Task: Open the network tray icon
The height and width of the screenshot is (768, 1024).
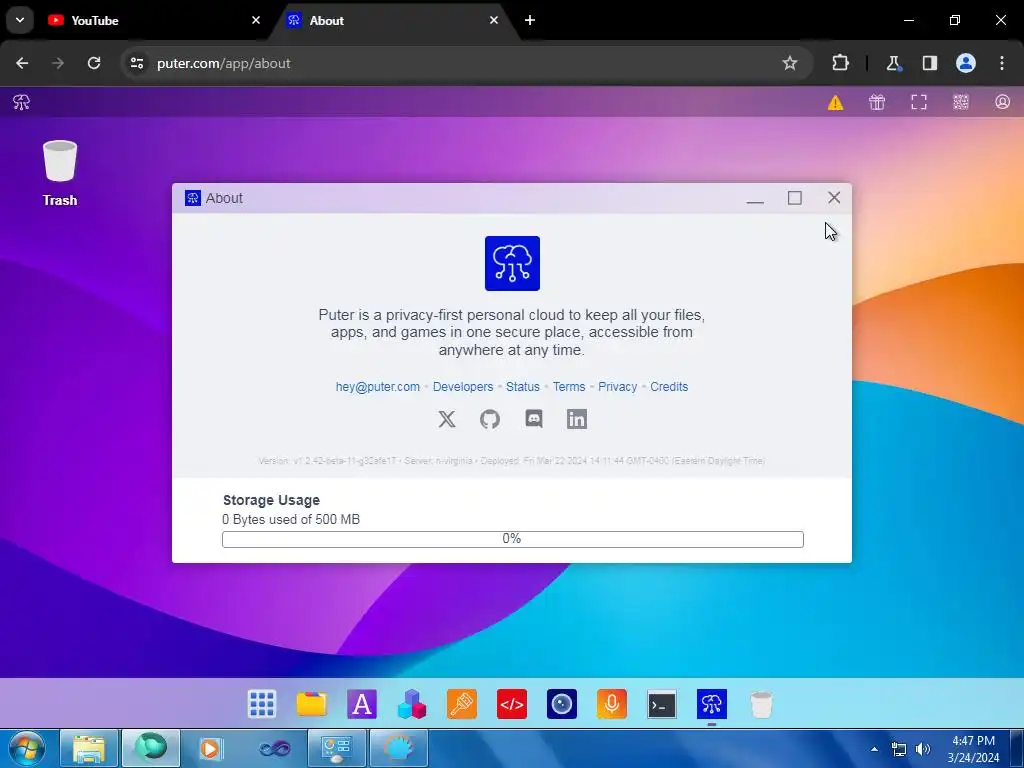Action: click(x=899, y=749)
